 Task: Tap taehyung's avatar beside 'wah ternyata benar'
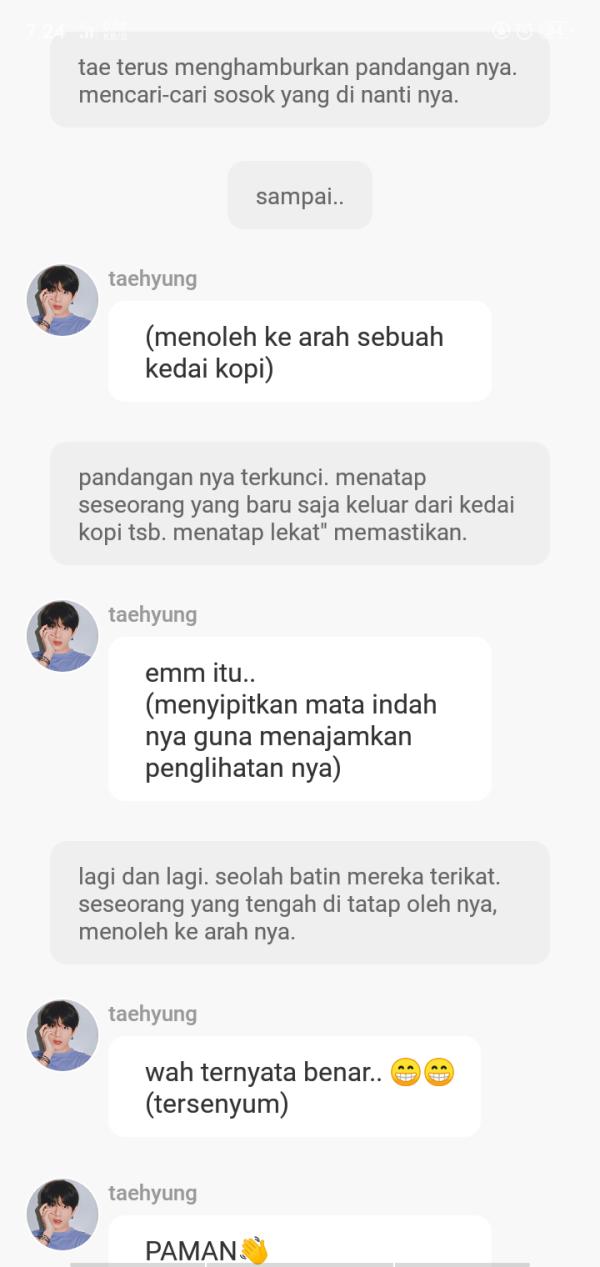tap(62, 1035)
